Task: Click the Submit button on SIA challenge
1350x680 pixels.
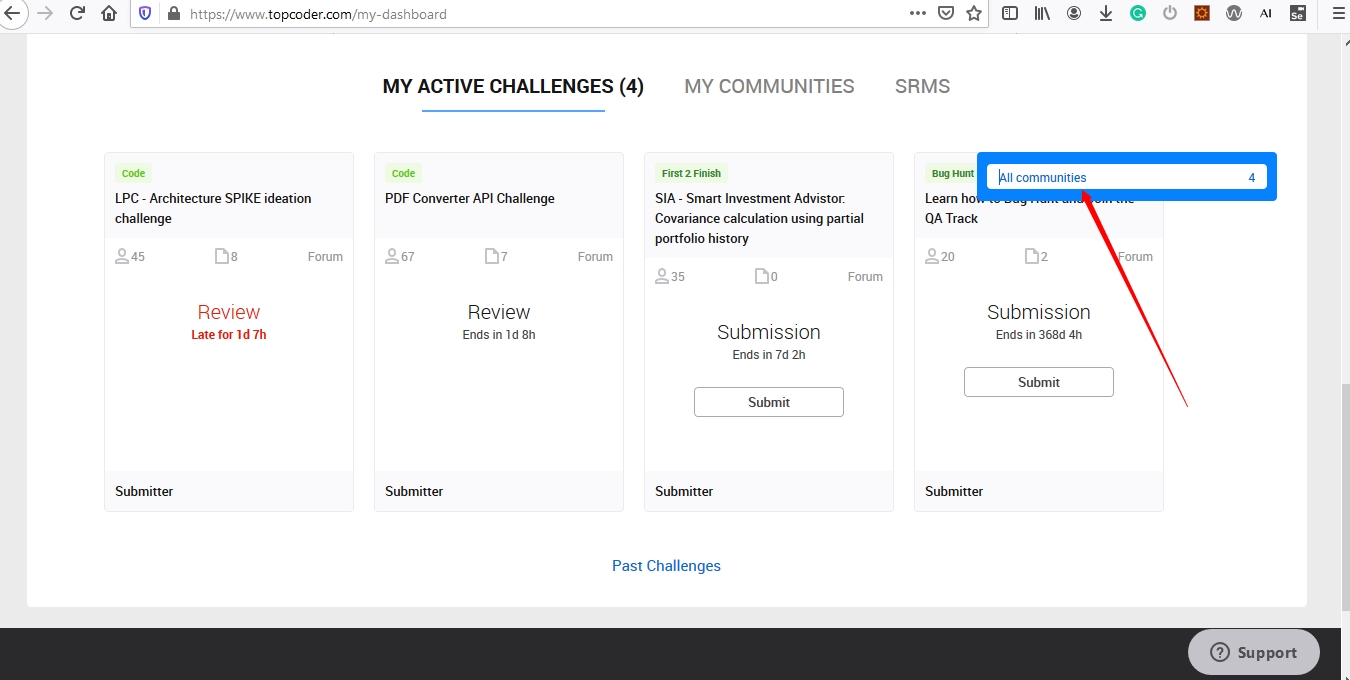Action: click(x=769, y=402)
